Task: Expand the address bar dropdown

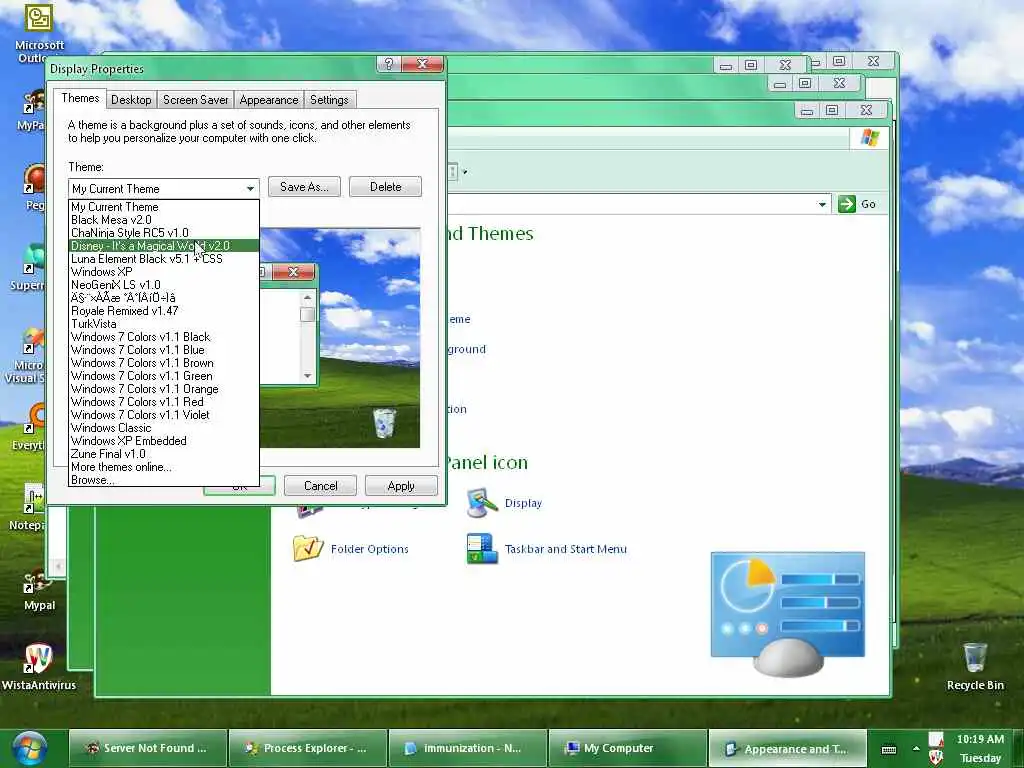Action: 822,204
